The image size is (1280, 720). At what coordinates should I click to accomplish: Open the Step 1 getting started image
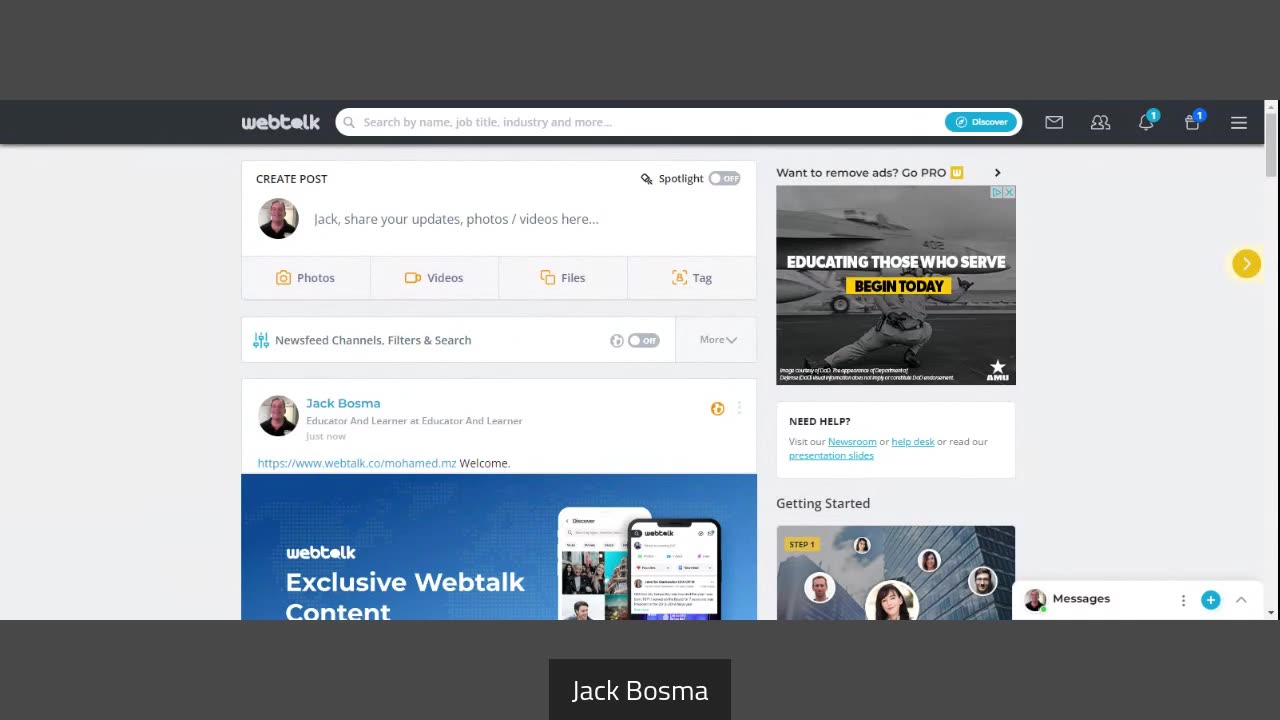click(x=896, y=573)
